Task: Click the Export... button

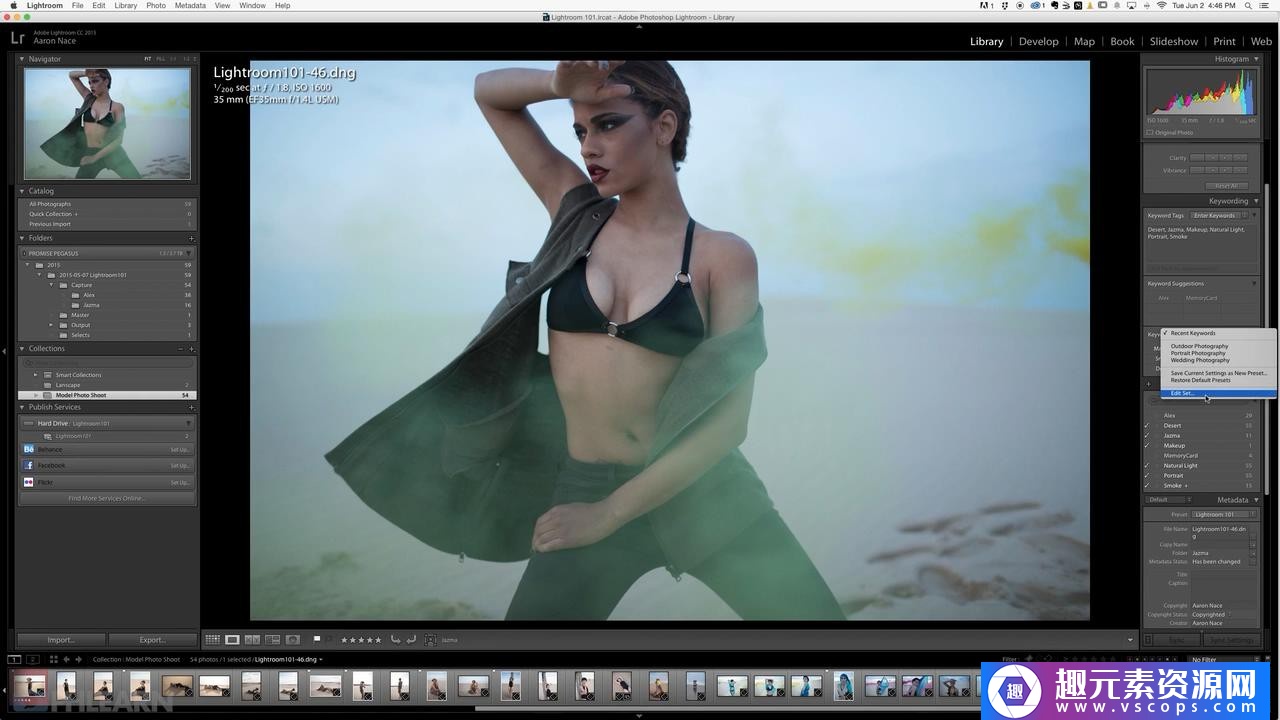Action: [152, 640]
